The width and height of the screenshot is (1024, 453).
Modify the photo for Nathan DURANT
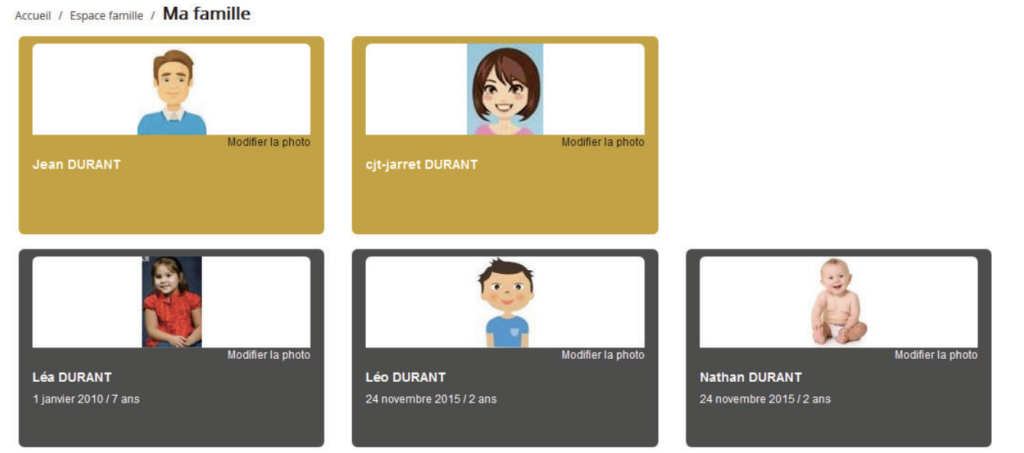[x=936, y=355]
